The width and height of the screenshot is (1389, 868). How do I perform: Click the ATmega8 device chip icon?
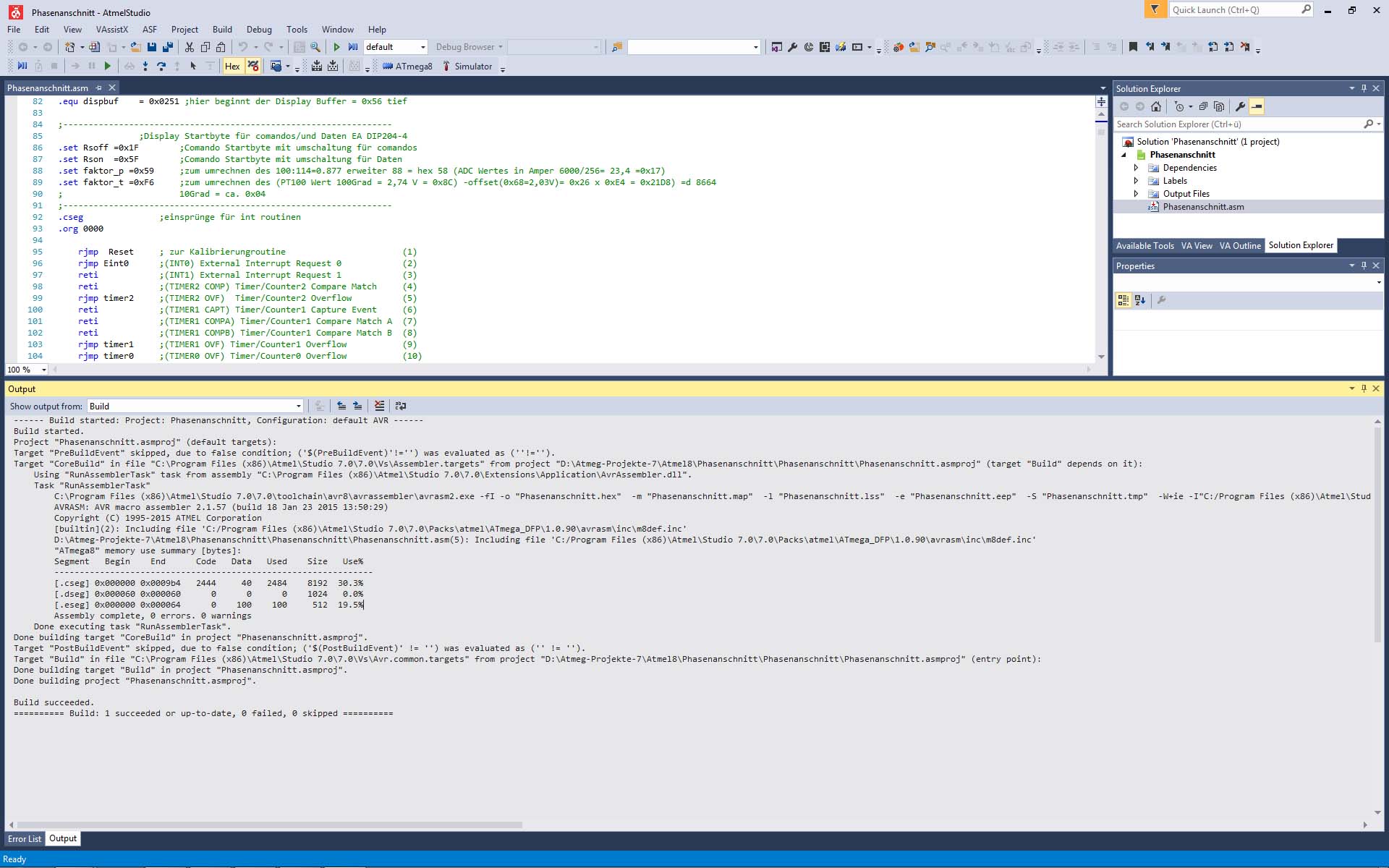[388, 67]
